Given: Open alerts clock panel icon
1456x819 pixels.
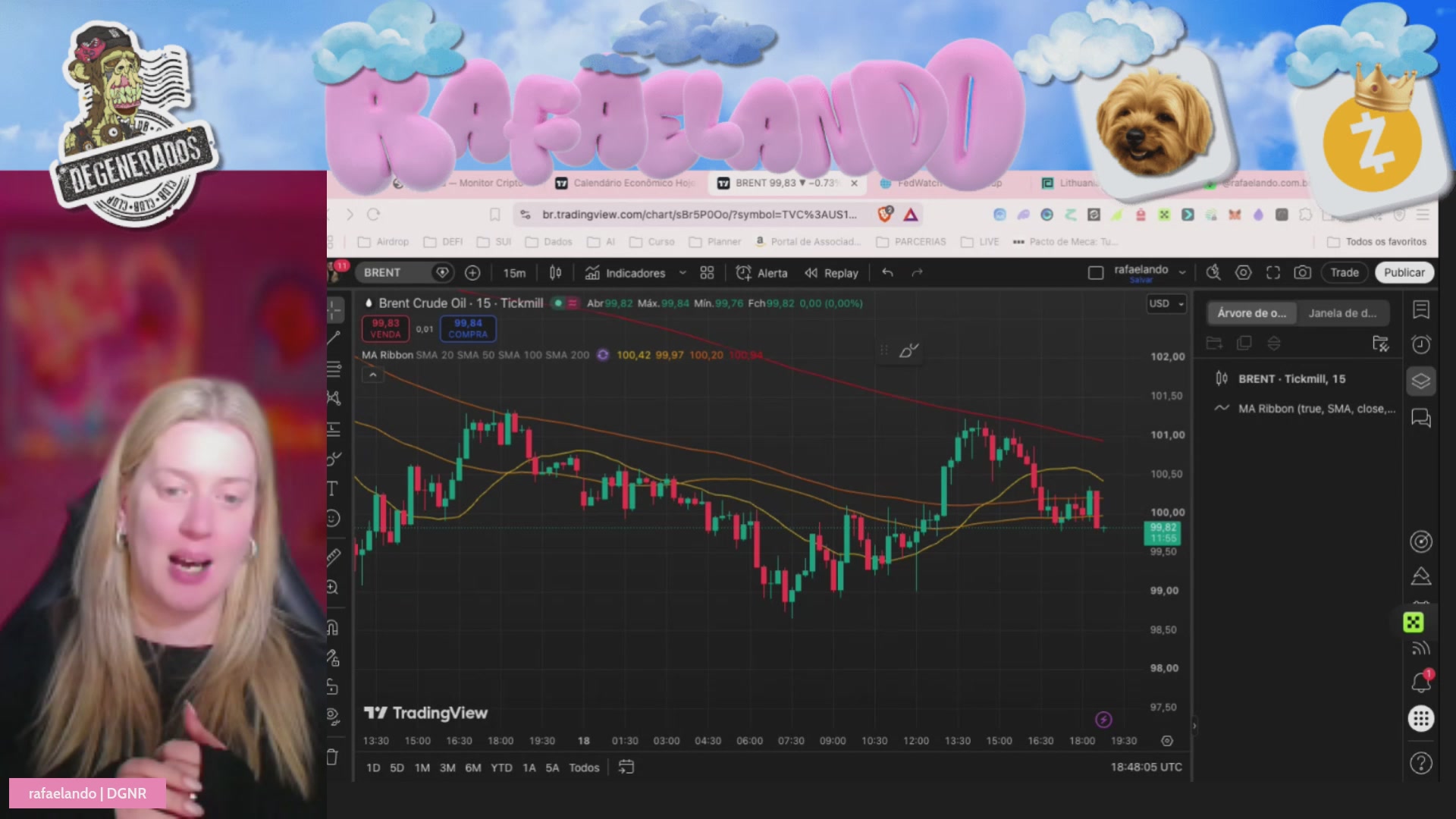Looking at the screenshot, I should pos(1421,345).
